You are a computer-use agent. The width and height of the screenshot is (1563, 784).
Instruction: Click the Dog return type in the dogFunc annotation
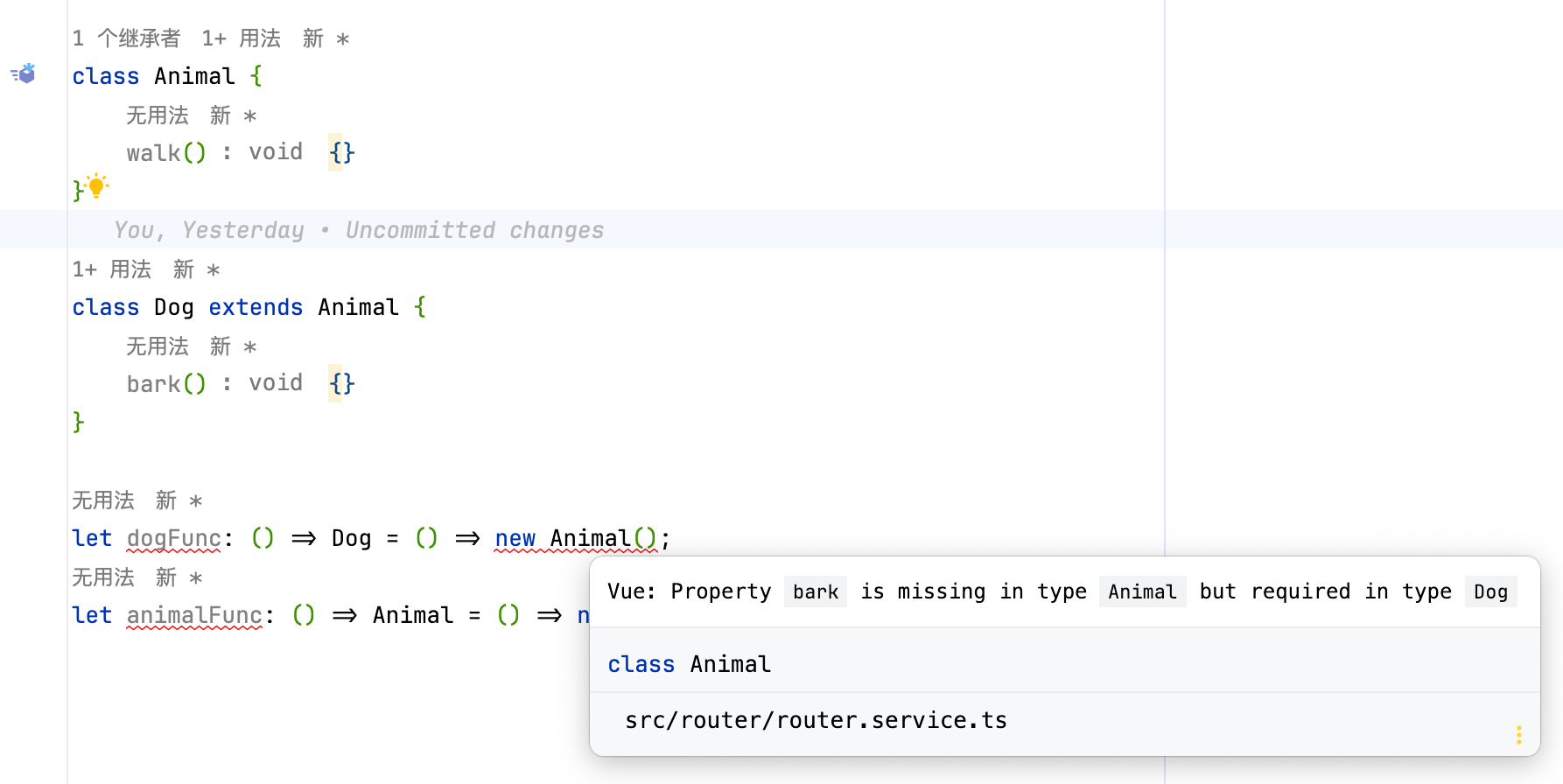click(352, 538)
